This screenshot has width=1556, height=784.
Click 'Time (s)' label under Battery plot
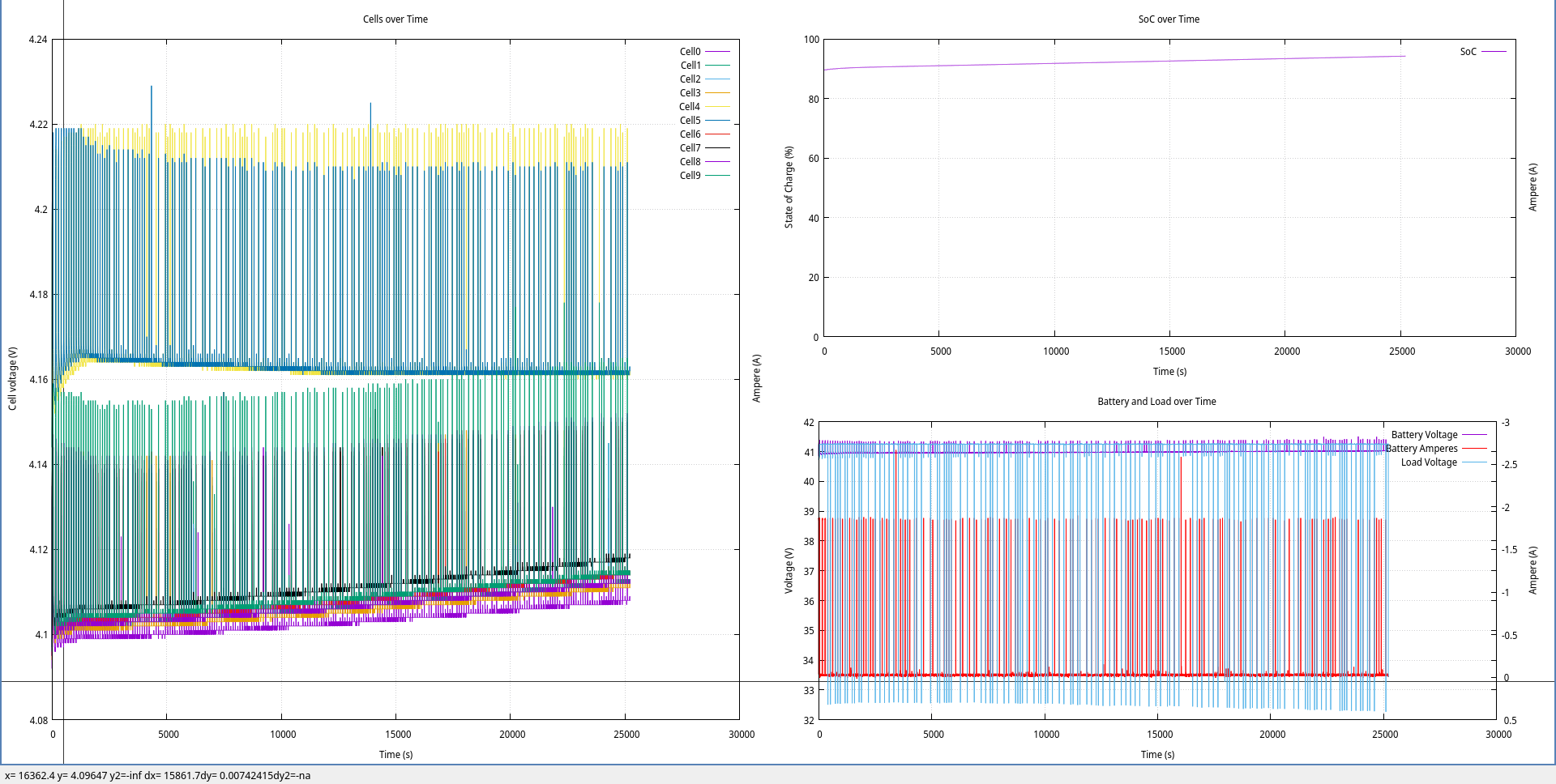(1157, 755)
